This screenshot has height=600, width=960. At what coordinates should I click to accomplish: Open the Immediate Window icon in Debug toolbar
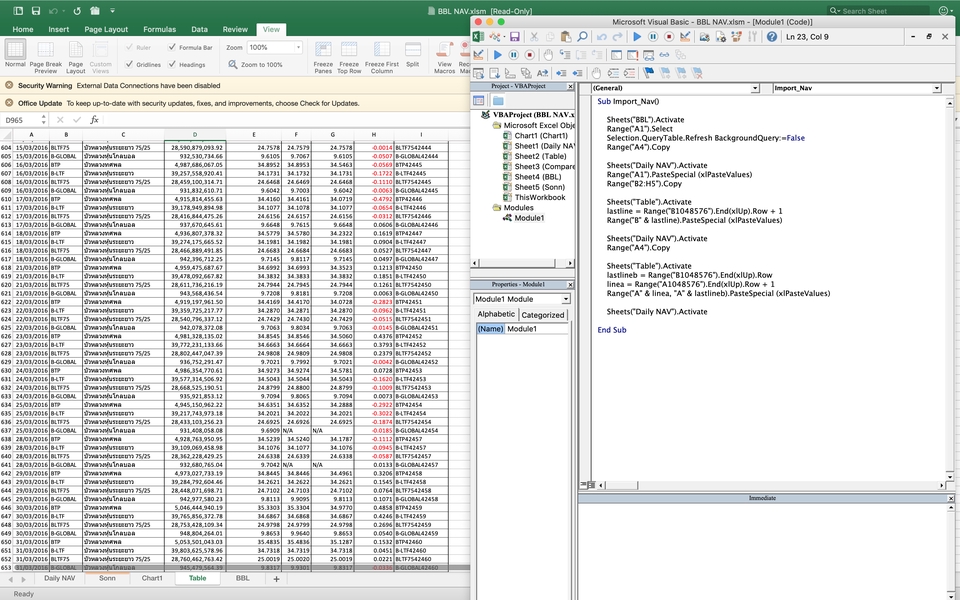pos(632,55)
